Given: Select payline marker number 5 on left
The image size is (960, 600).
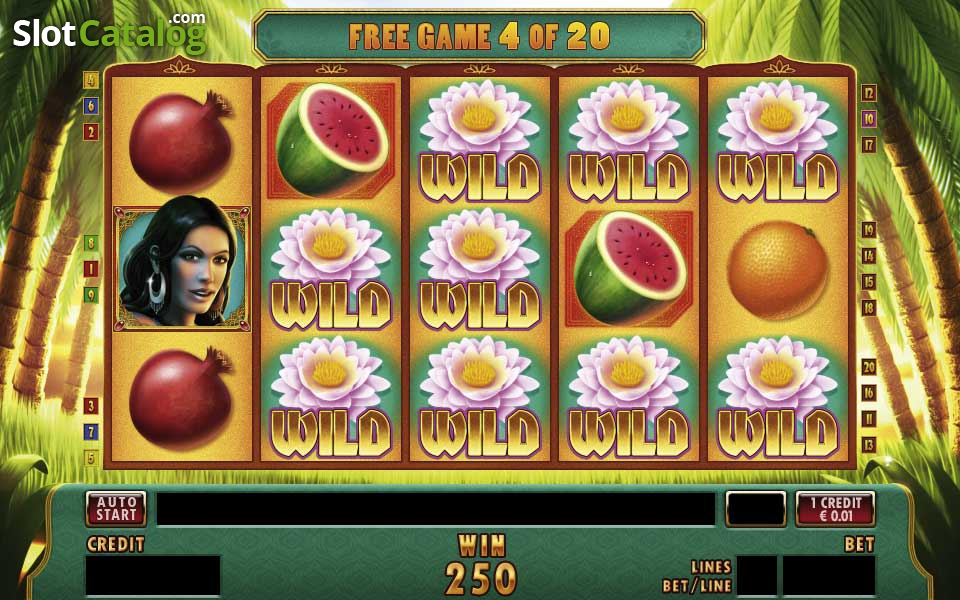Looking at the screenshot, I should [x=91, y=458].
